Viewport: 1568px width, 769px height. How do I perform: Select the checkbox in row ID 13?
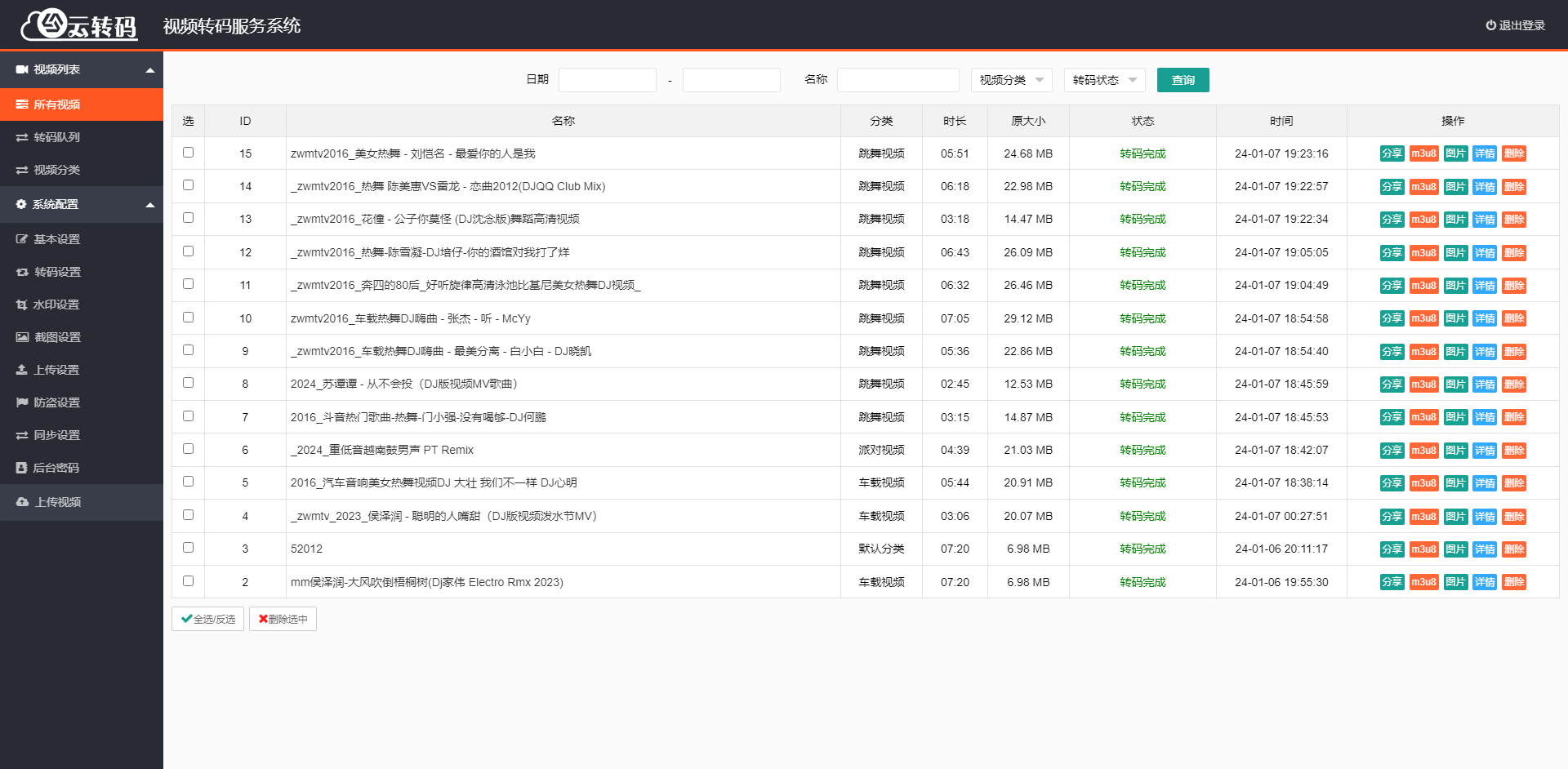click(188, 217)
